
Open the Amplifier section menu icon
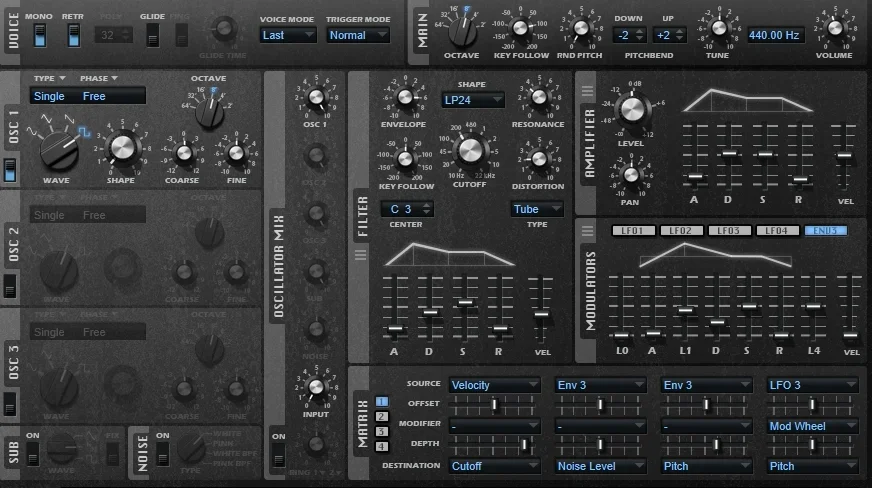pos(588,92)
